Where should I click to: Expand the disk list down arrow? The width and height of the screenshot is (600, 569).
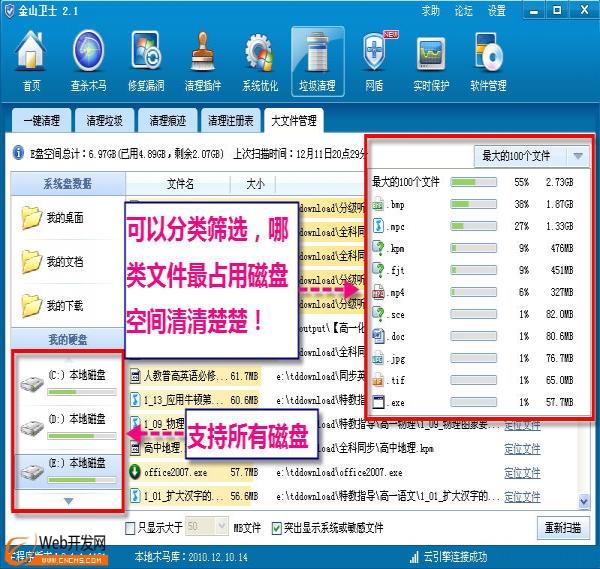pyautogui.click(x=67, y=500)
